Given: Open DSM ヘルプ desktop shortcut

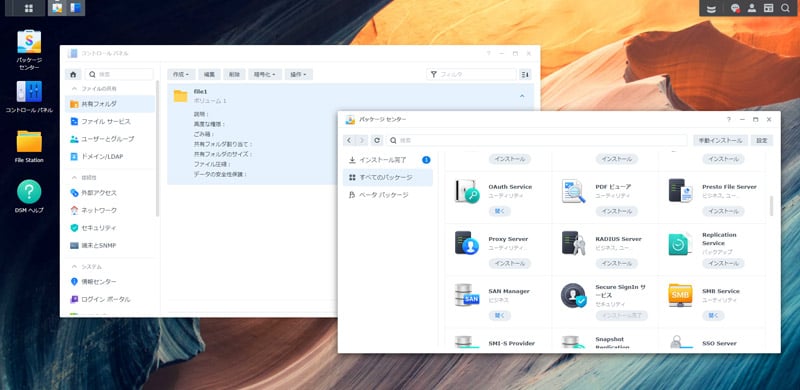Looking at the screenshot, I should point(29,191).
